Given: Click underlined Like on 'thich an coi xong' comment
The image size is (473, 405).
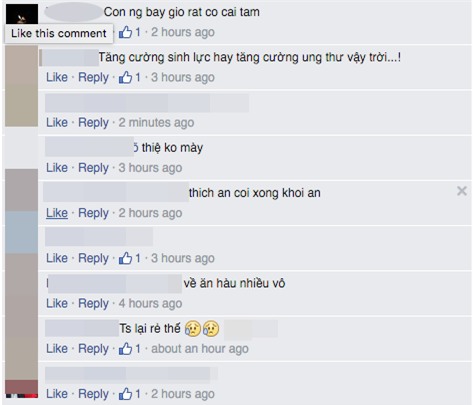Looking at the screenshot, I should pos(57,213).
